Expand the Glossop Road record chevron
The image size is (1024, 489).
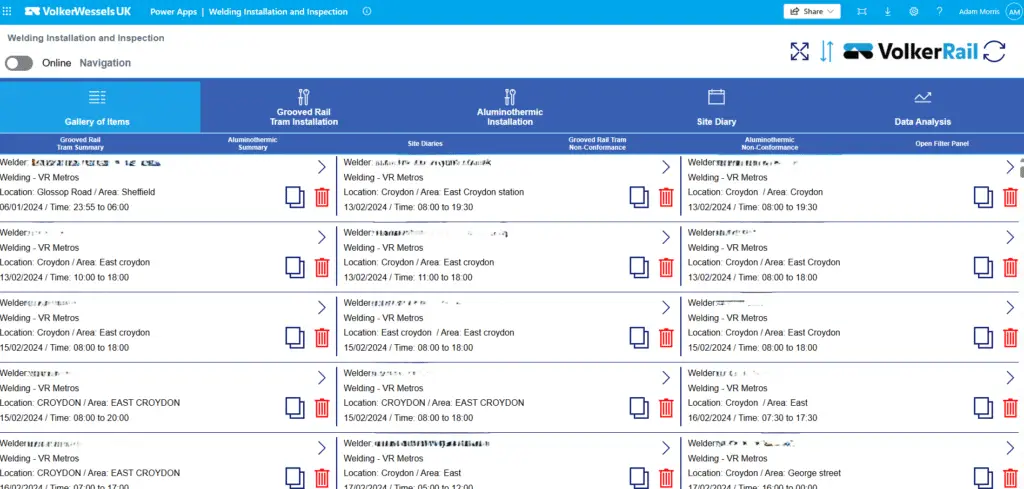coord(321,167)
